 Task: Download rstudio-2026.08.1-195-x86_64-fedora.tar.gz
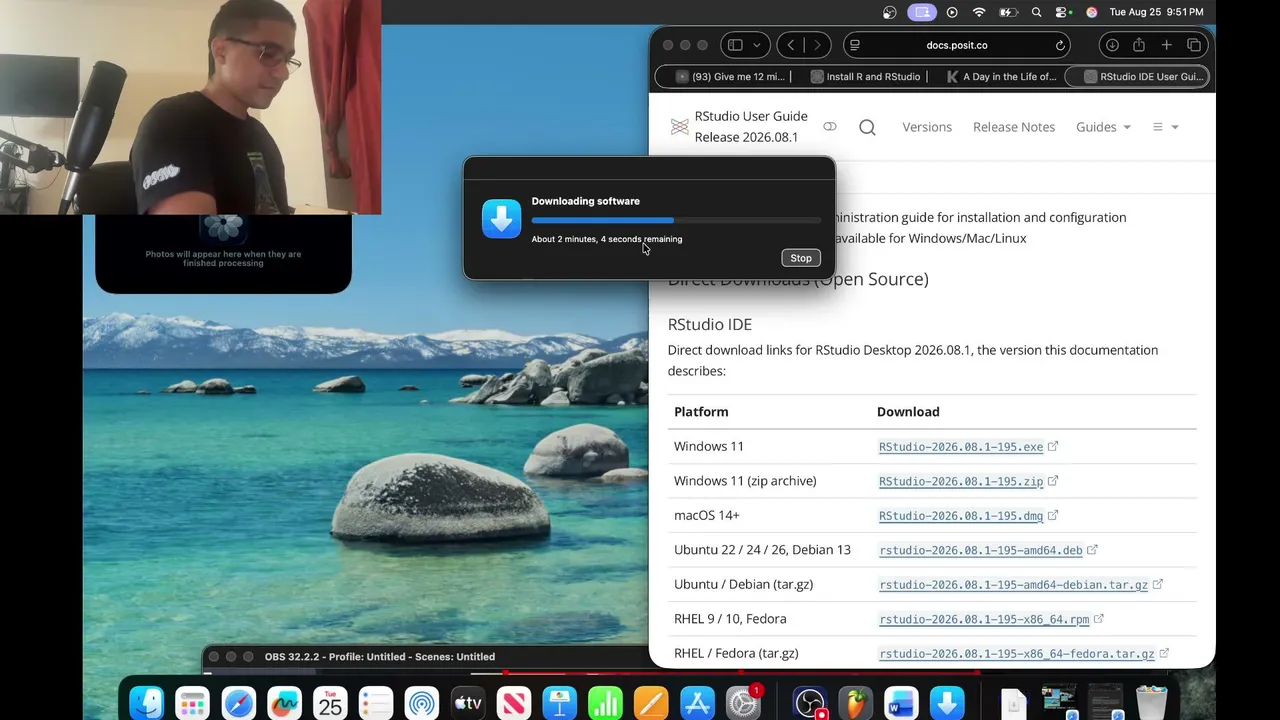(x=1017, y=654)
